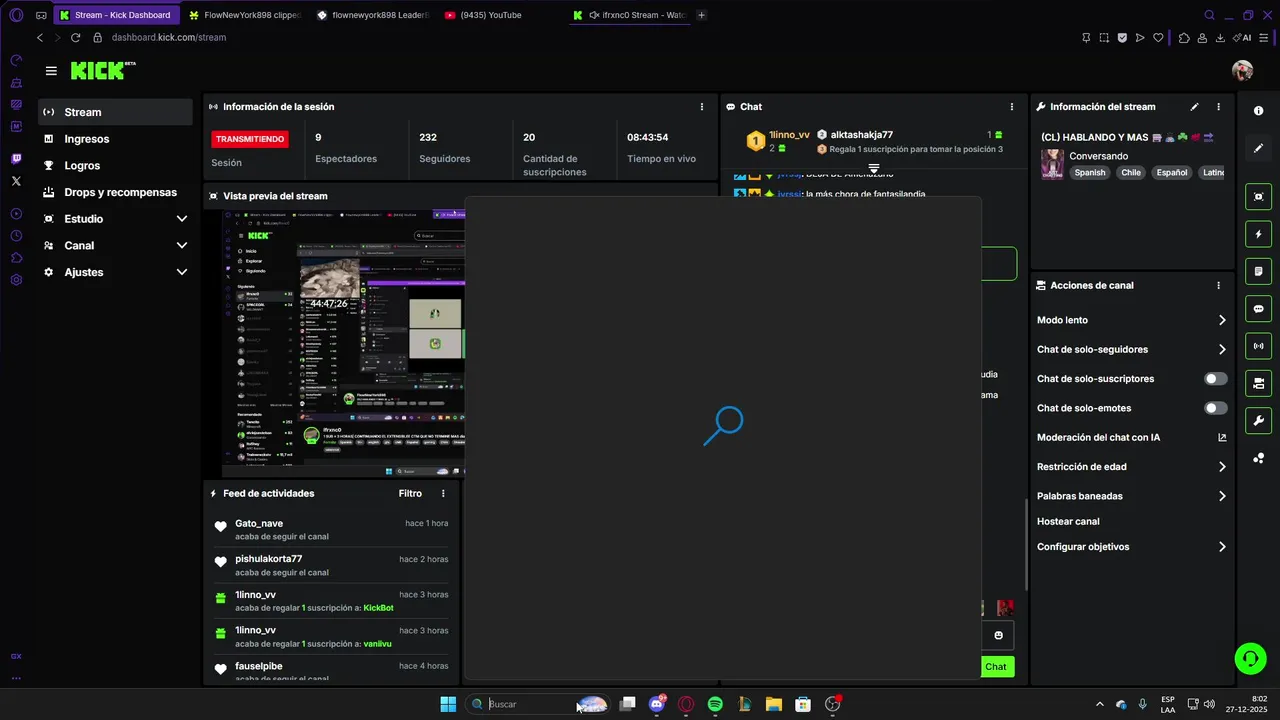Open the Chat panel three-dot menu
The image size is (1280, 720).
point(1012,107)
